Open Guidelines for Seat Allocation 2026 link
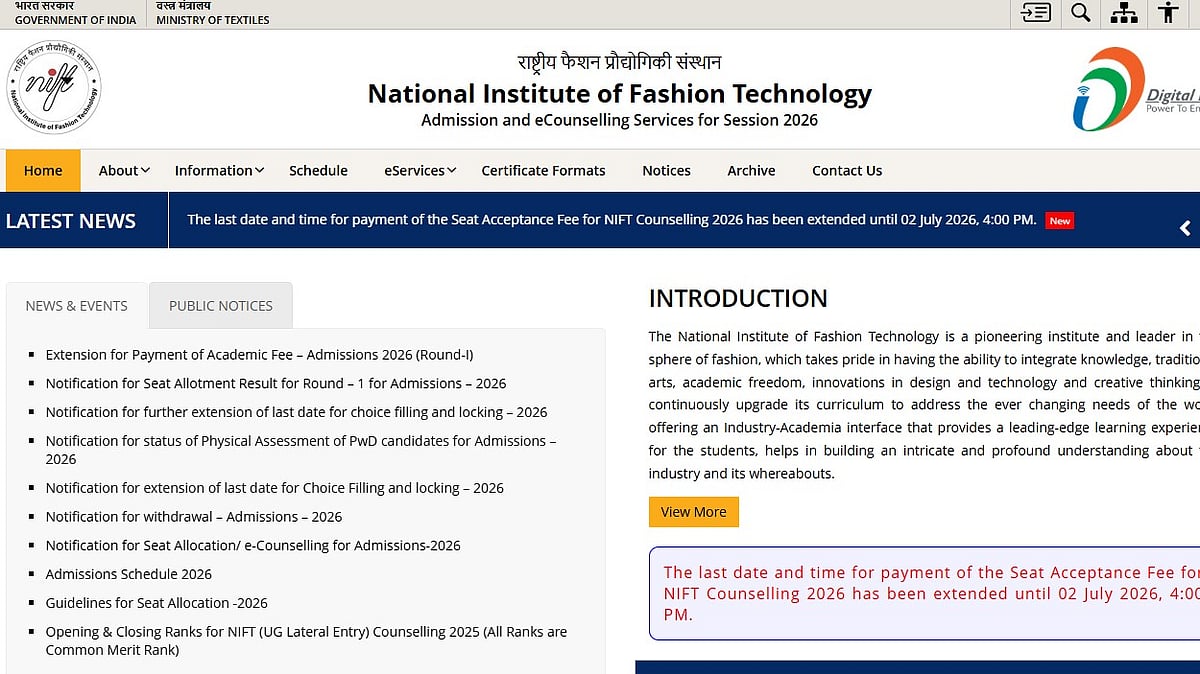Image resolution: width=1200 pixels, height=674 pixels. [156, 603]
